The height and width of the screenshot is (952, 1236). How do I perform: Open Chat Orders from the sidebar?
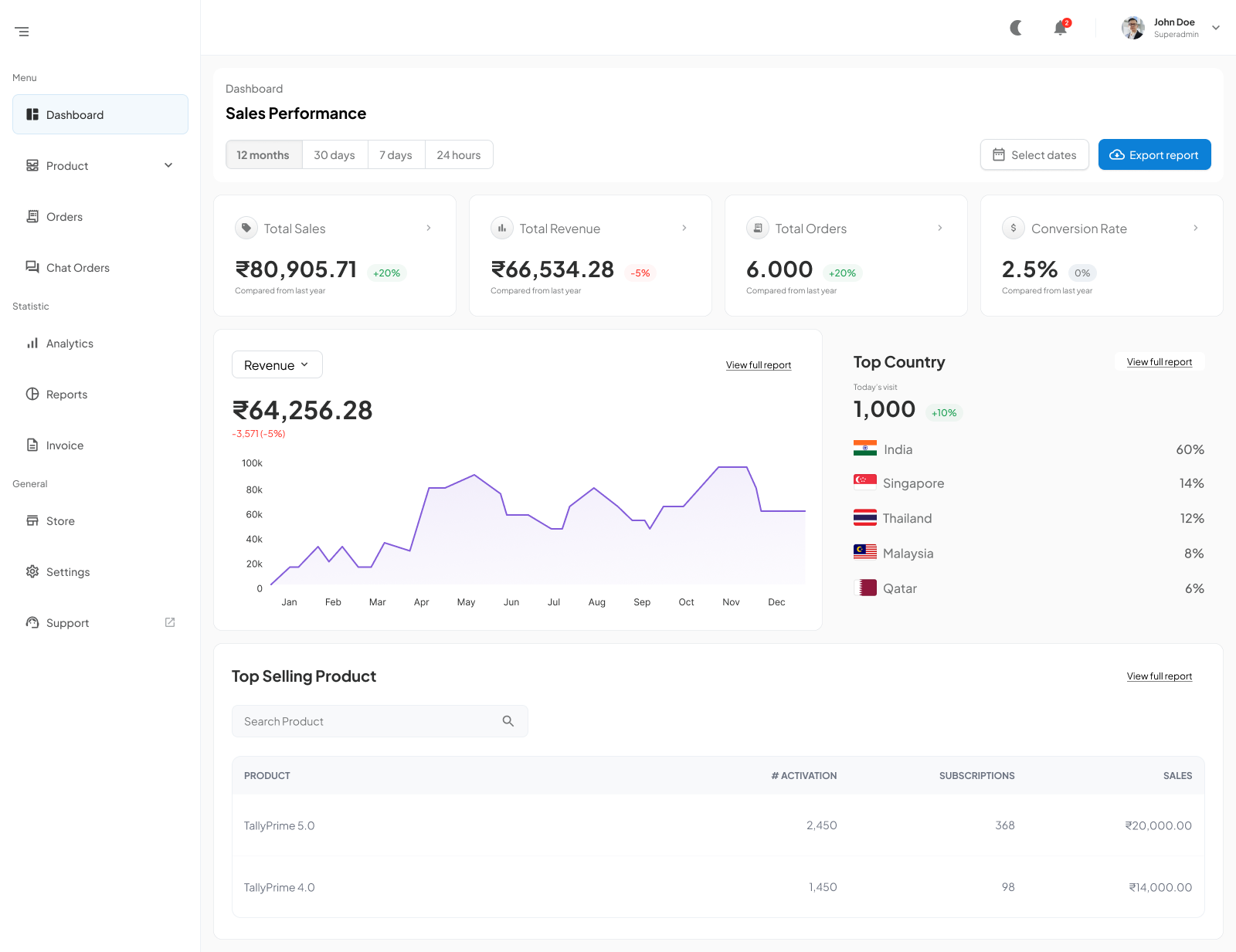click(x=77, y=268)
